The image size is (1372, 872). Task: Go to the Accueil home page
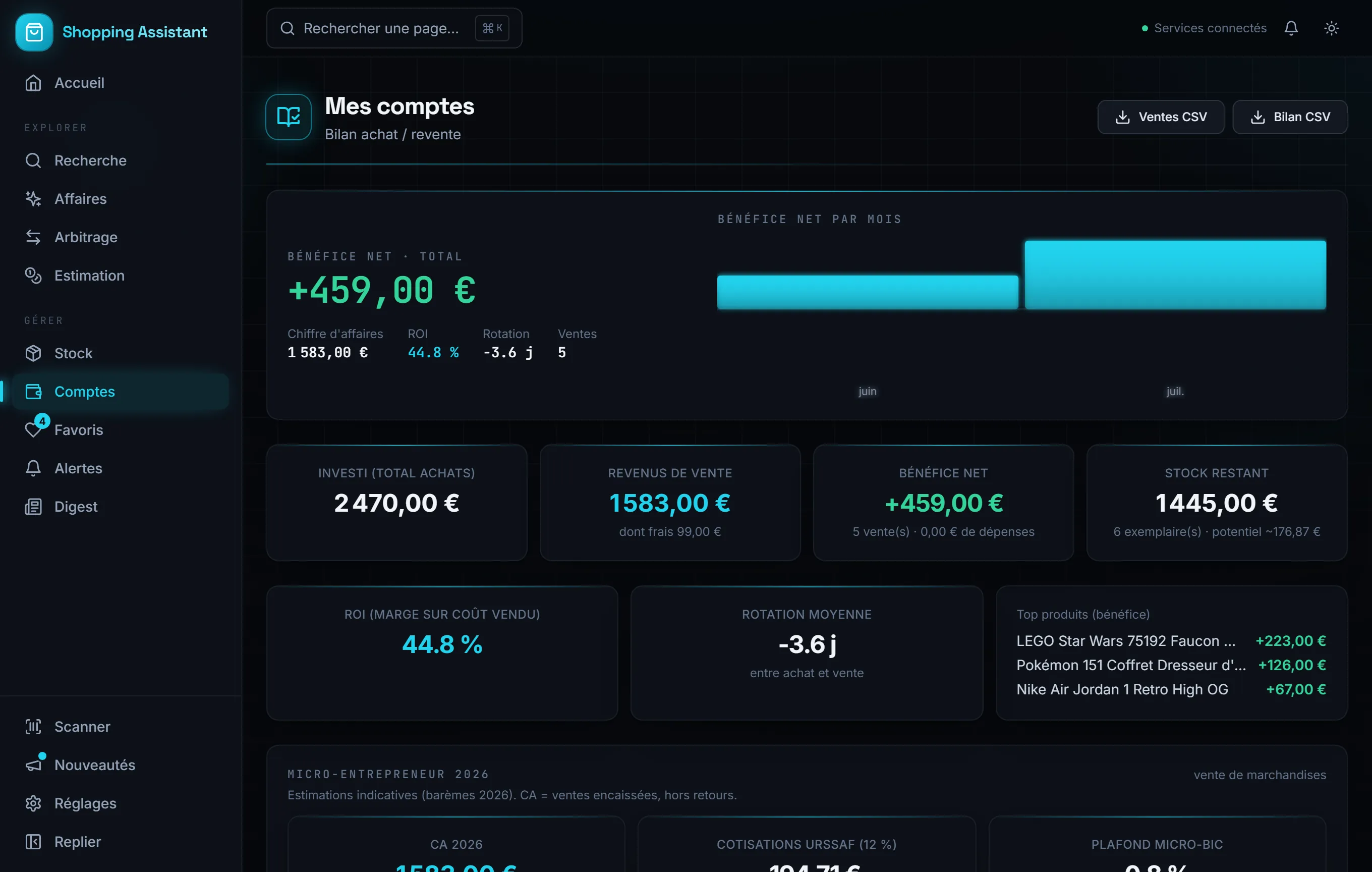pyautogui.click(x=121, y=83)
